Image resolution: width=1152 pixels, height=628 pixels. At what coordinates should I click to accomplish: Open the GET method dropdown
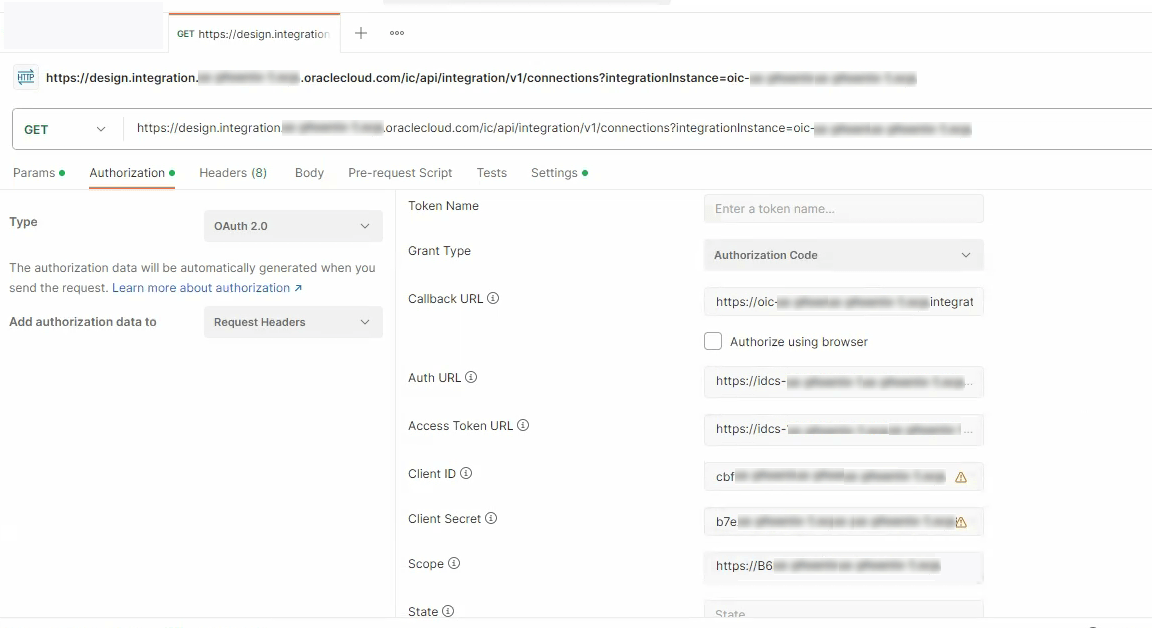(65, 128)
